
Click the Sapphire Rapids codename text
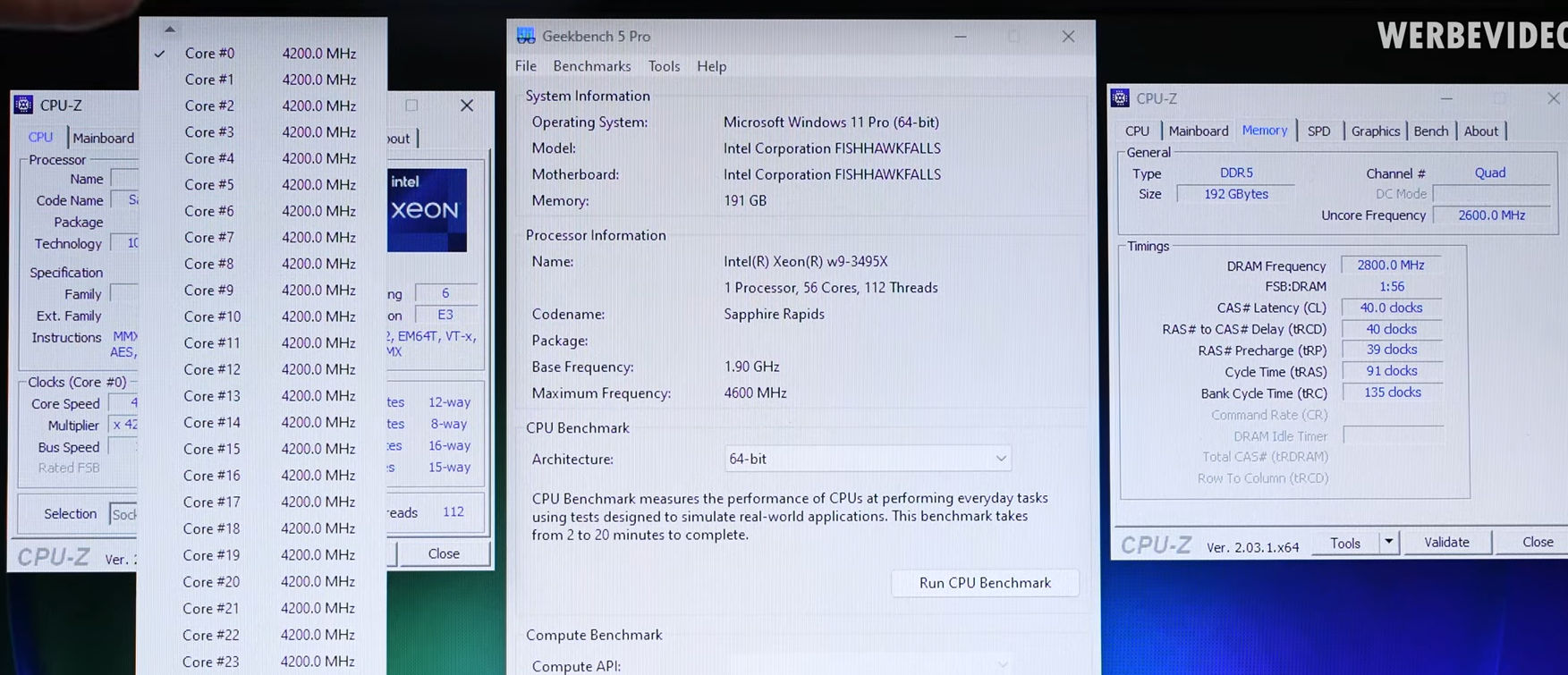pos(774,315)
